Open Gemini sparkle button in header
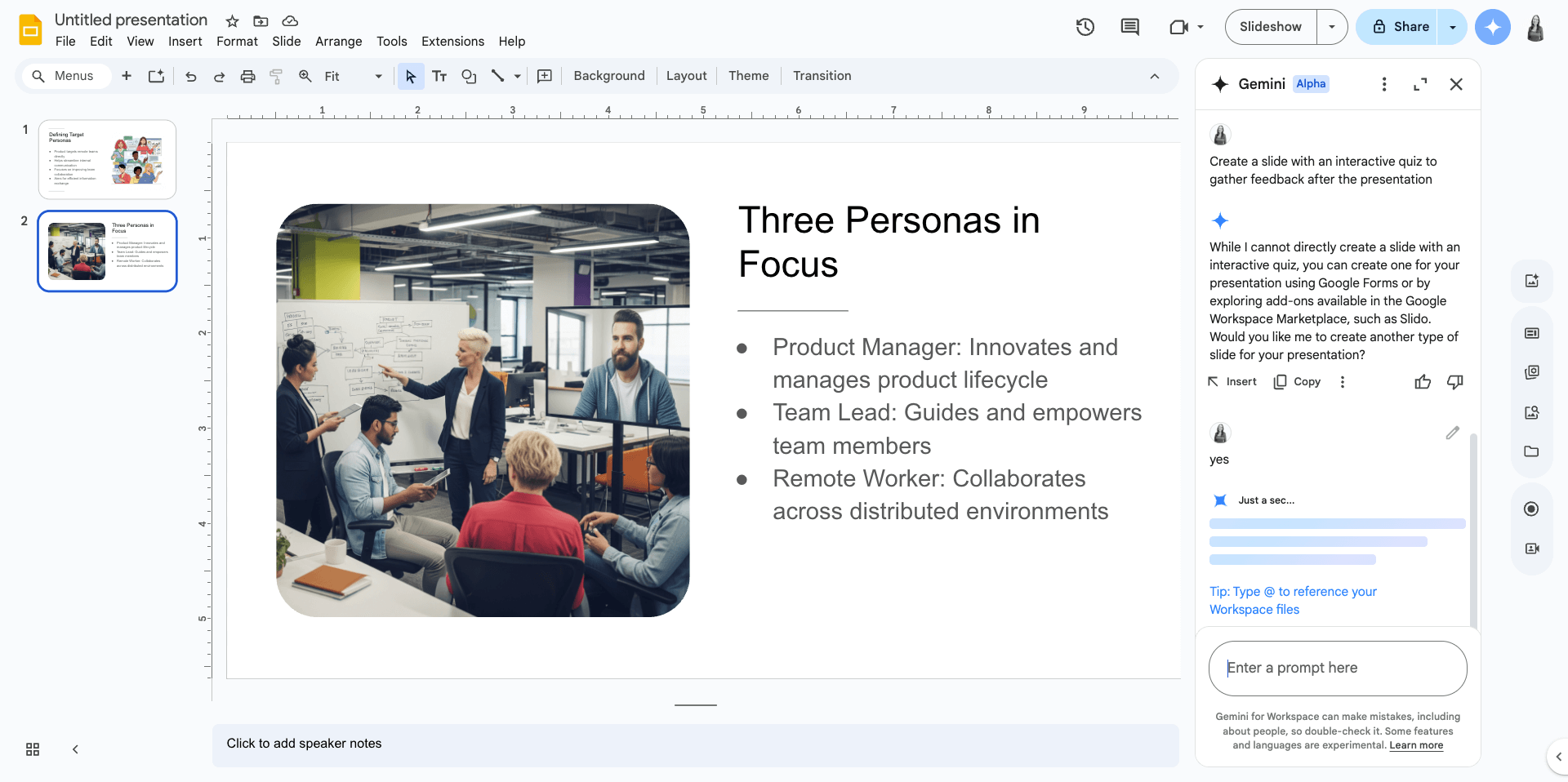 [x=1493, y=27]
